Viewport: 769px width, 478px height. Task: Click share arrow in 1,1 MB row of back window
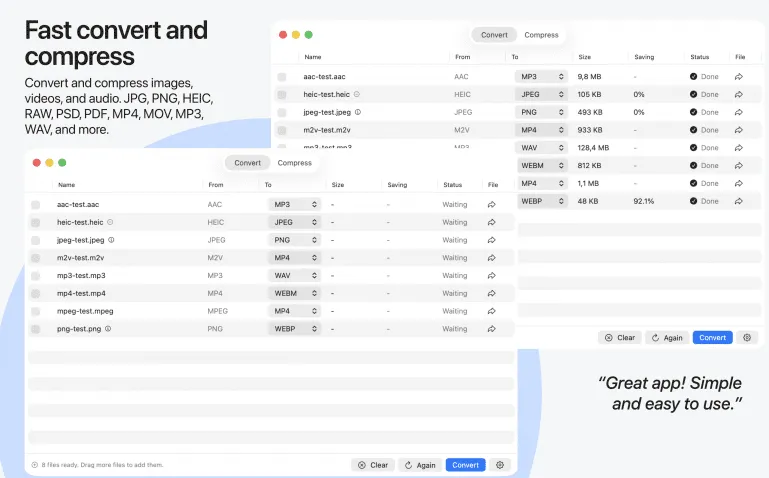tap(739, 183)
